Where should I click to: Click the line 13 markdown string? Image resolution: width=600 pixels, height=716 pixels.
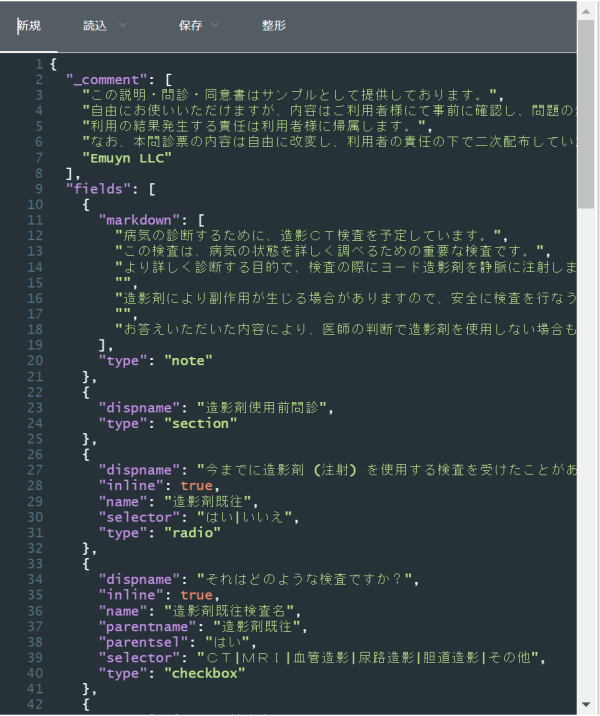tap(330, 251)
